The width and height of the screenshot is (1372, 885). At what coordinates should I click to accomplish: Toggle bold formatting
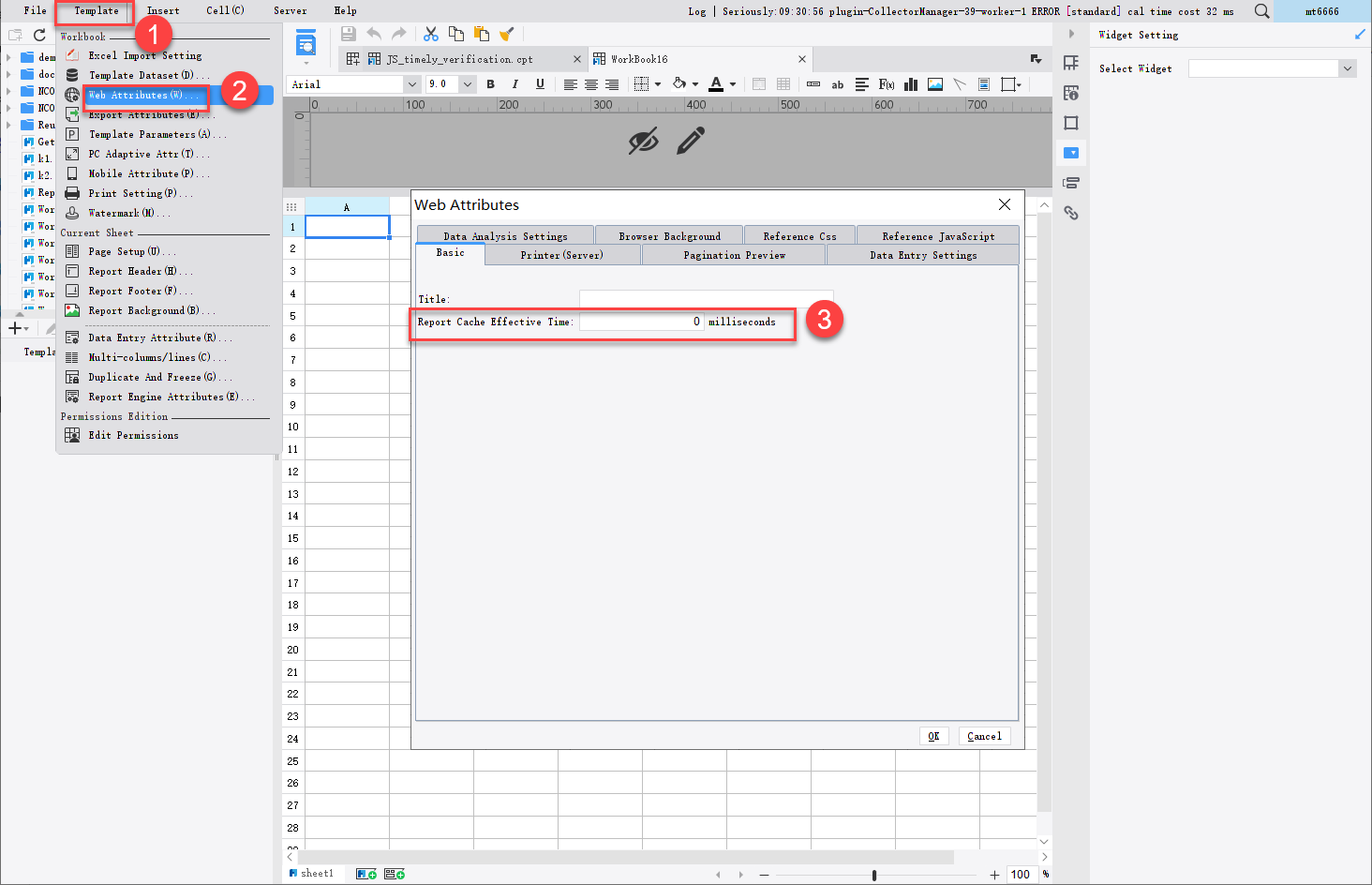coord(490,84)
